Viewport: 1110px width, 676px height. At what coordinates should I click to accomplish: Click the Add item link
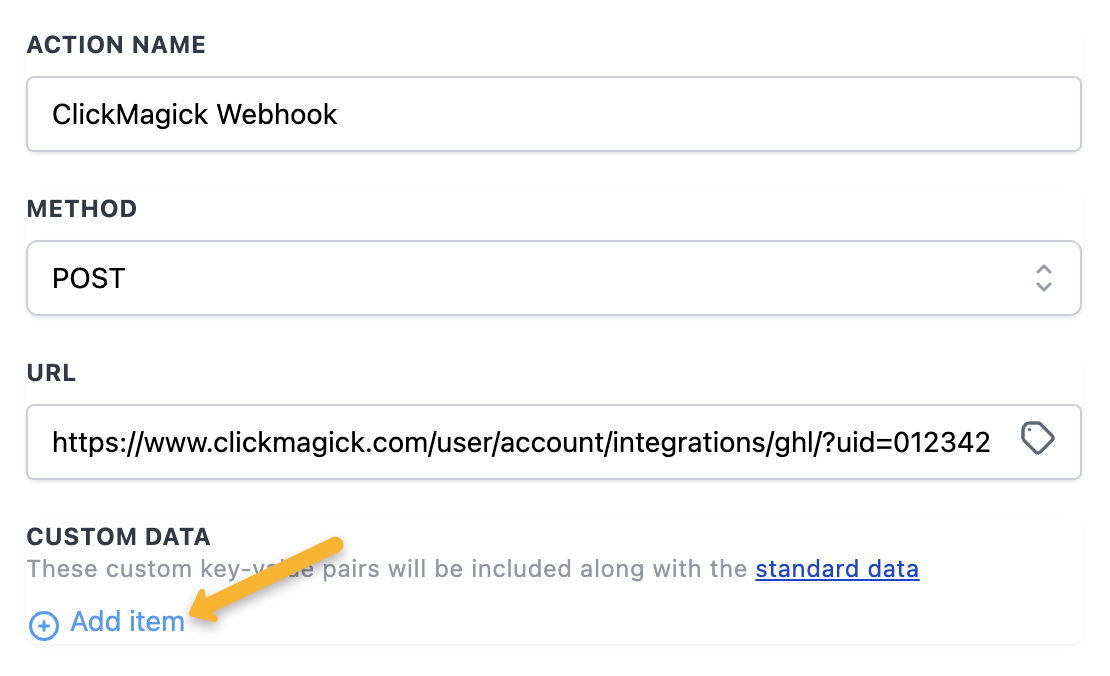point(127,622)
